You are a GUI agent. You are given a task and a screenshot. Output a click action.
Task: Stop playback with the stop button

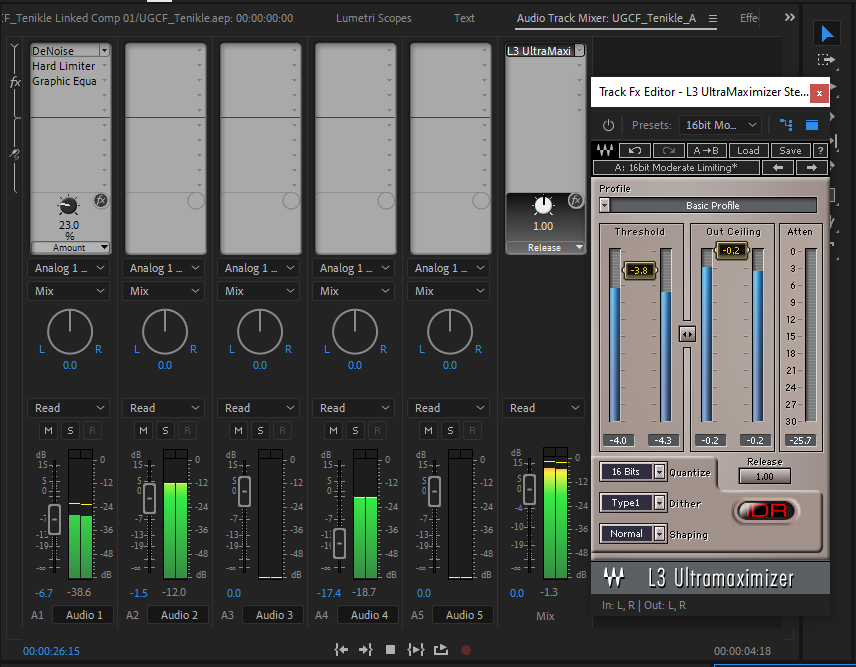pyautogui.click(x=390, y=650)
